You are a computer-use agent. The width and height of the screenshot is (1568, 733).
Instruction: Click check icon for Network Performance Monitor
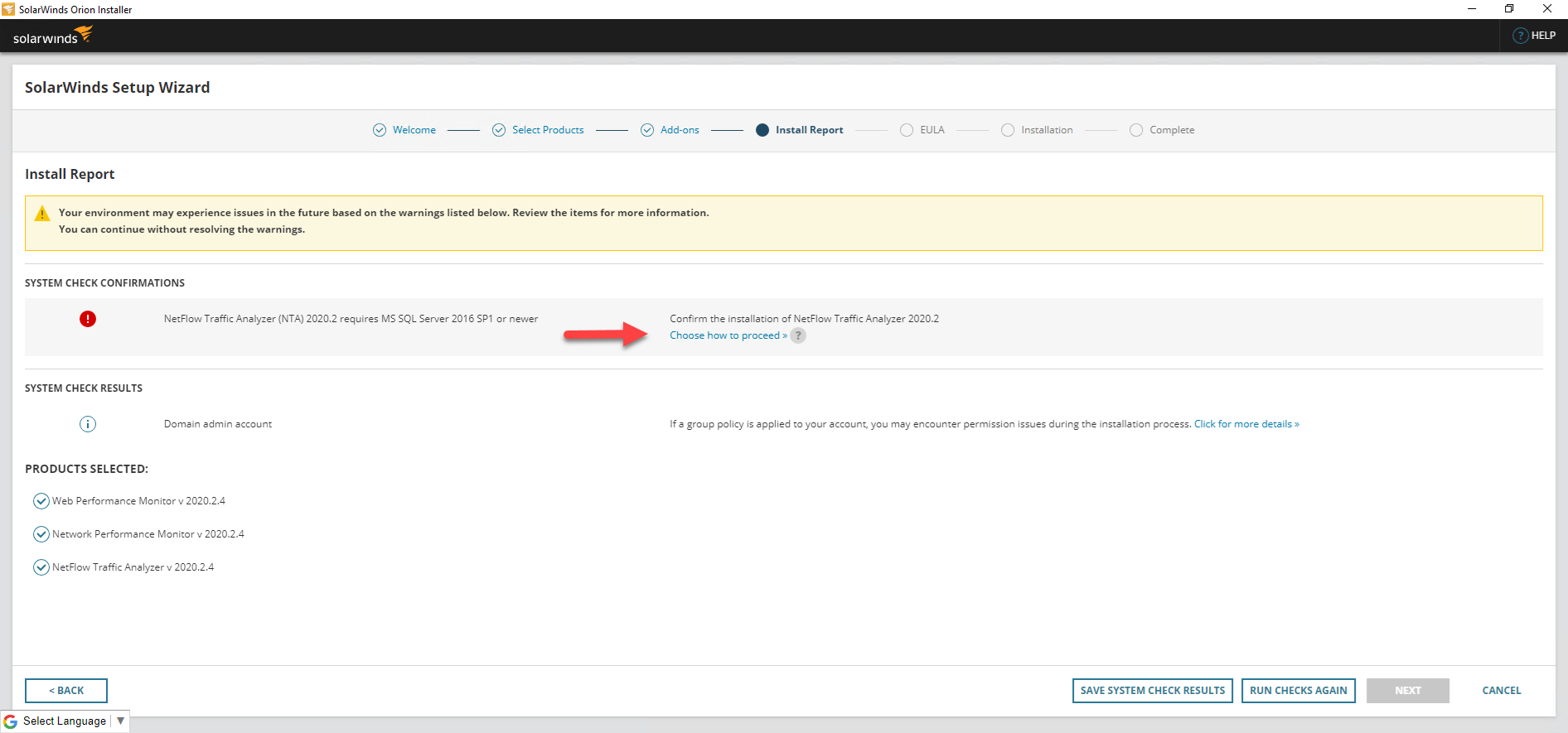[41, 534]
